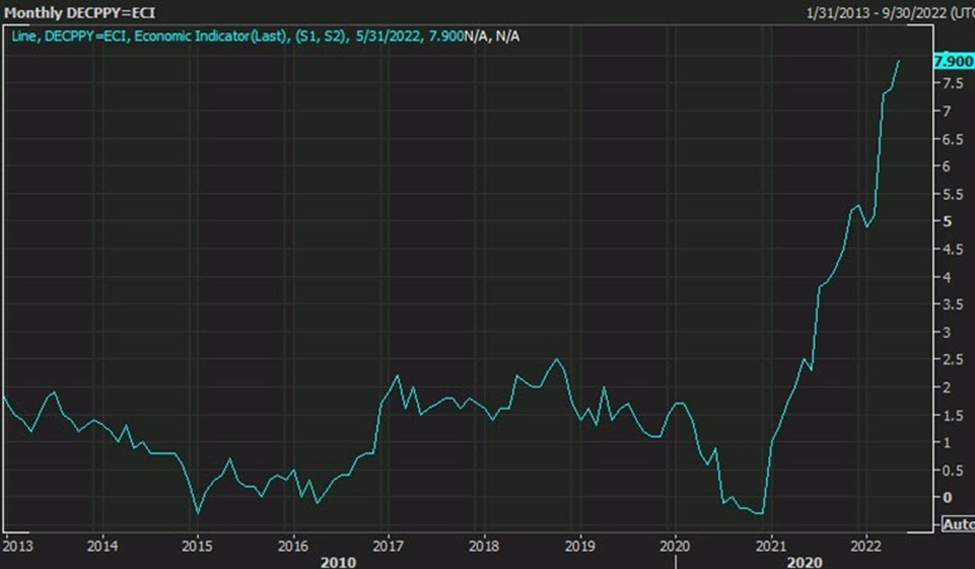
Task: Click the '2021' x-axis year label
Action: (771, 546)
